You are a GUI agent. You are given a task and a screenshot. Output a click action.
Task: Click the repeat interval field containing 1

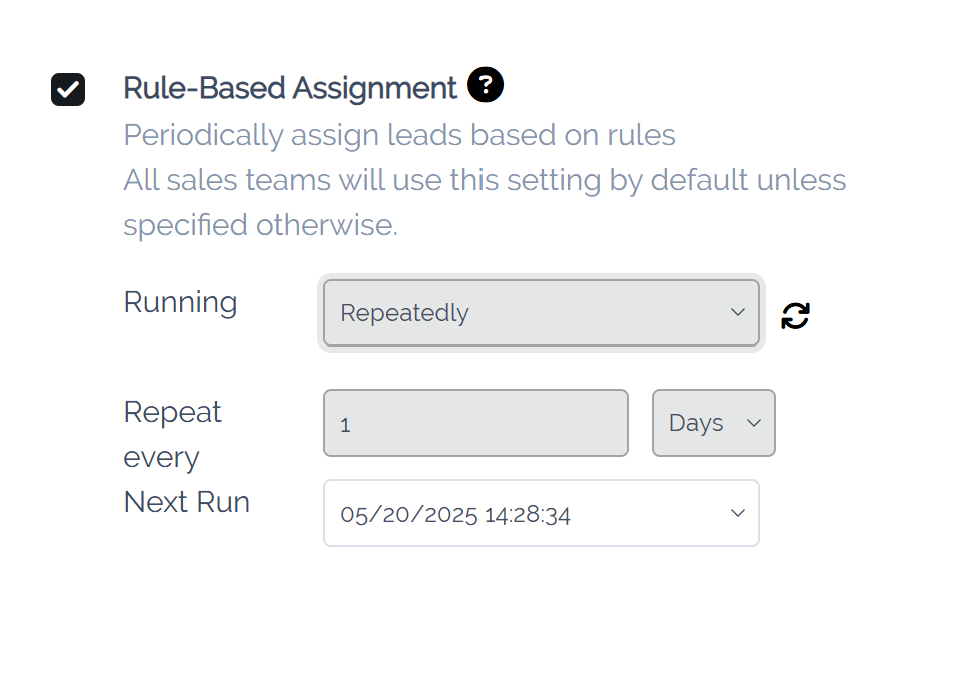pos(475,423)
